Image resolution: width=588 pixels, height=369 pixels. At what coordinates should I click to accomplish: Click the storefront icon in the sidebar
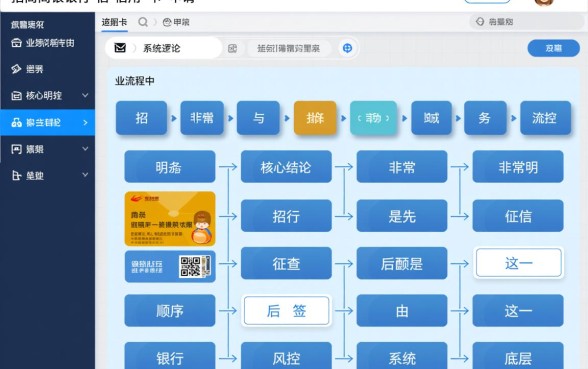click(16, 43)
